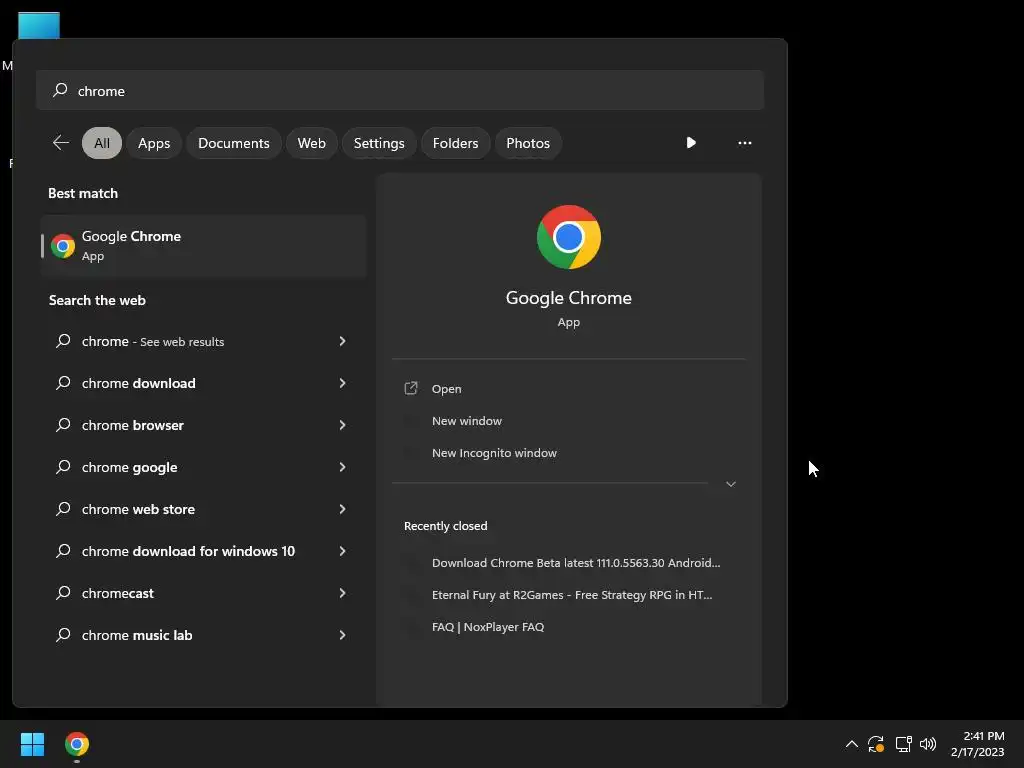Viewport: 1024px width, 768px height.
Task: Select chrome web store suggestion text
Action: coord(138,509)
